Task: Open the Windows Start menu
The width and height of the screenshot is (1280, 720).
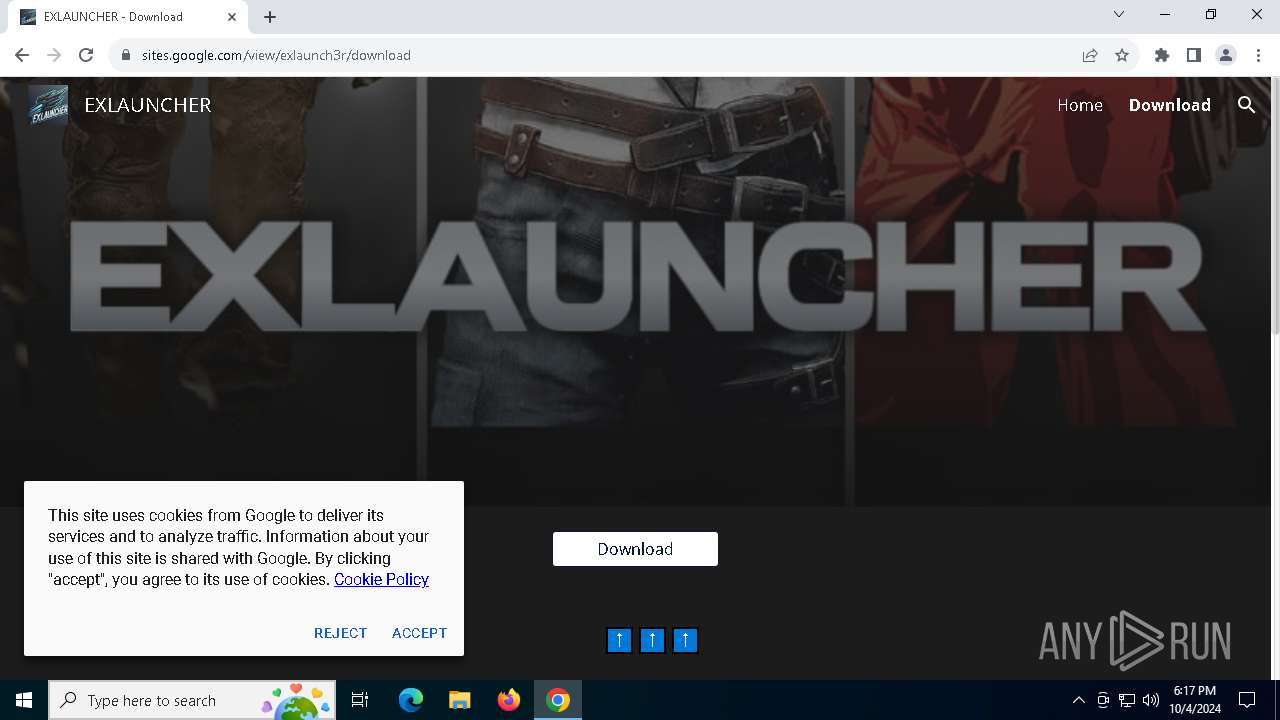Action: (24, 700)
